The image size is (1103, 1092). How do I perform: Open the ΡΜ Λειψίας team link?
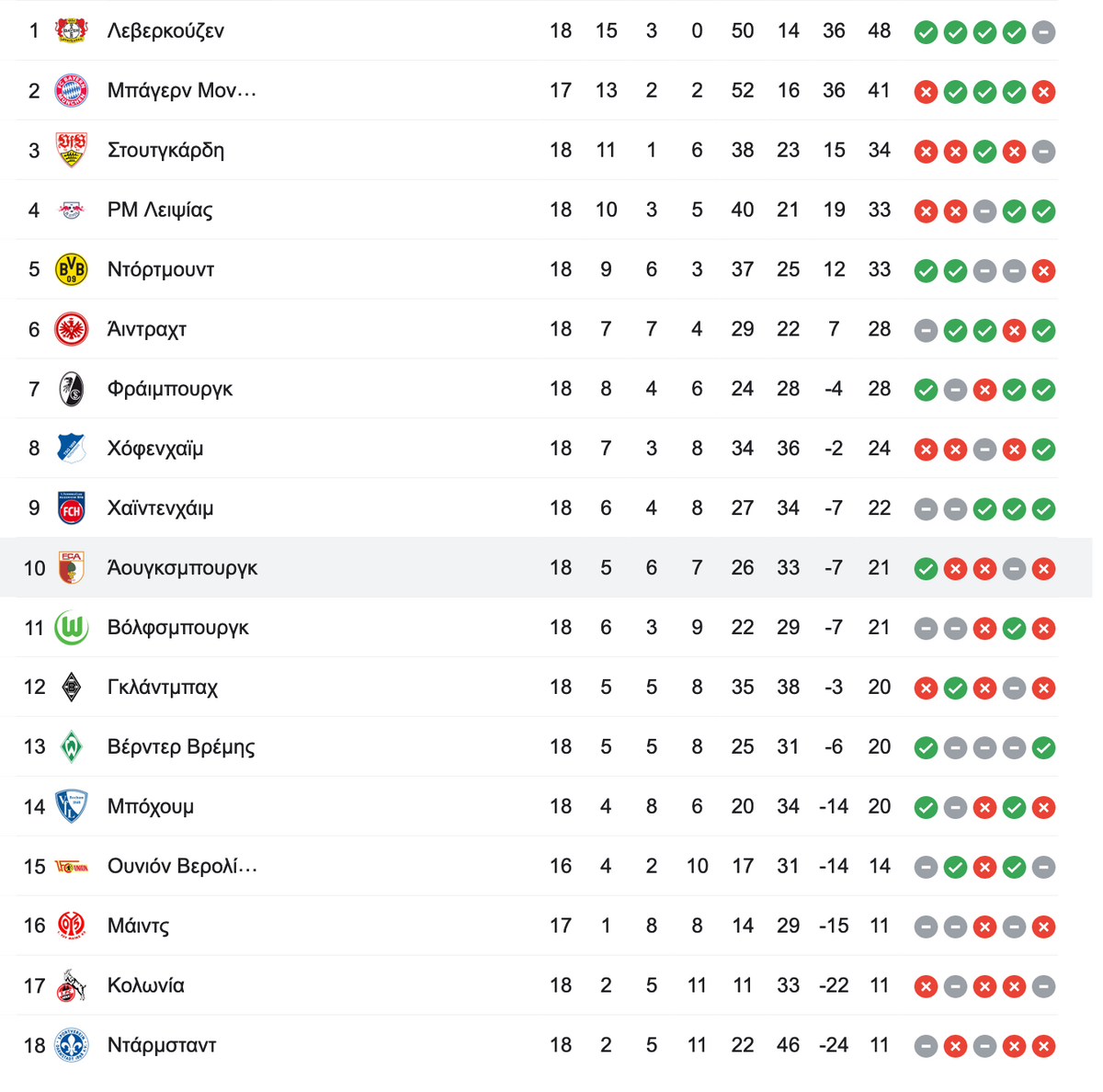(x=160, y=210)
